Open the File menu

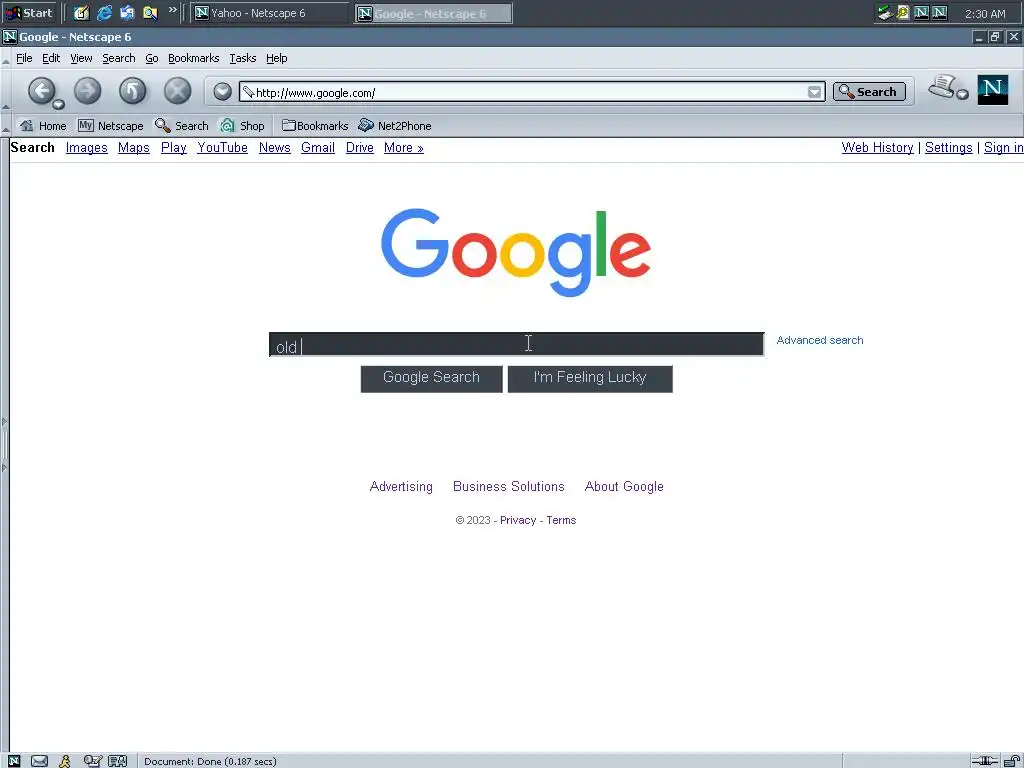pos(24,58)
